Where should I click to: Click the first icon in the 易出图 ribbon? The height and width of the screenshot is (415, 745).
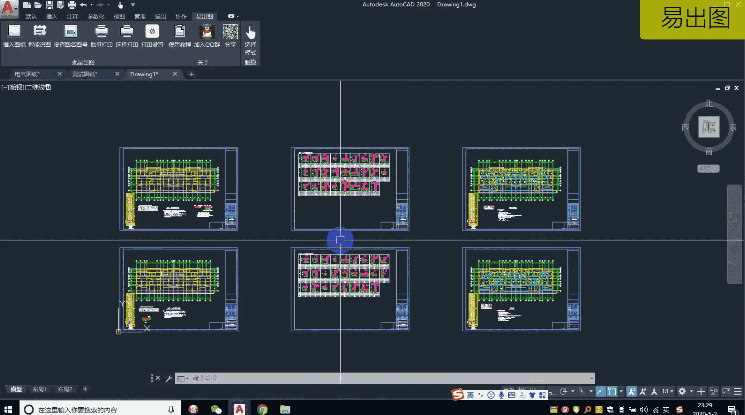click(15, 32)
